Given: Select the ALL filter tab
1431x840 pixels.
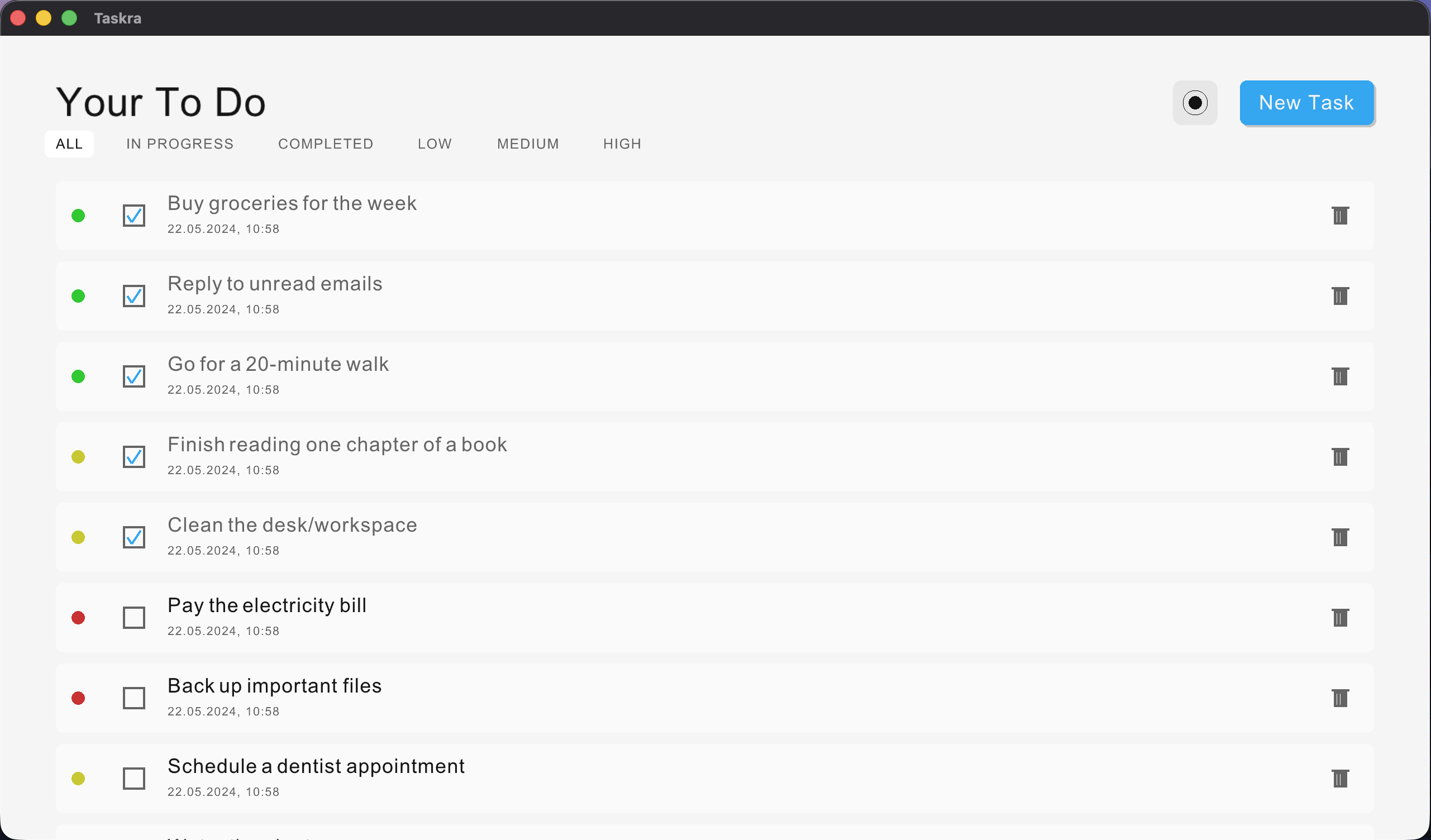Looking at the screenshot, I should [x=69, y=144].
